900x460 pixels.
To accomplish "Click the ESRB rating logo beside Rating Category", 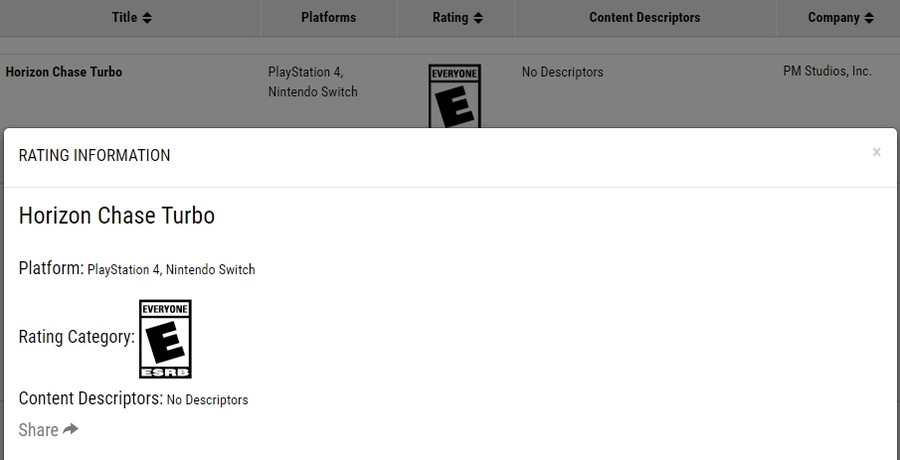I will (165, 338).
